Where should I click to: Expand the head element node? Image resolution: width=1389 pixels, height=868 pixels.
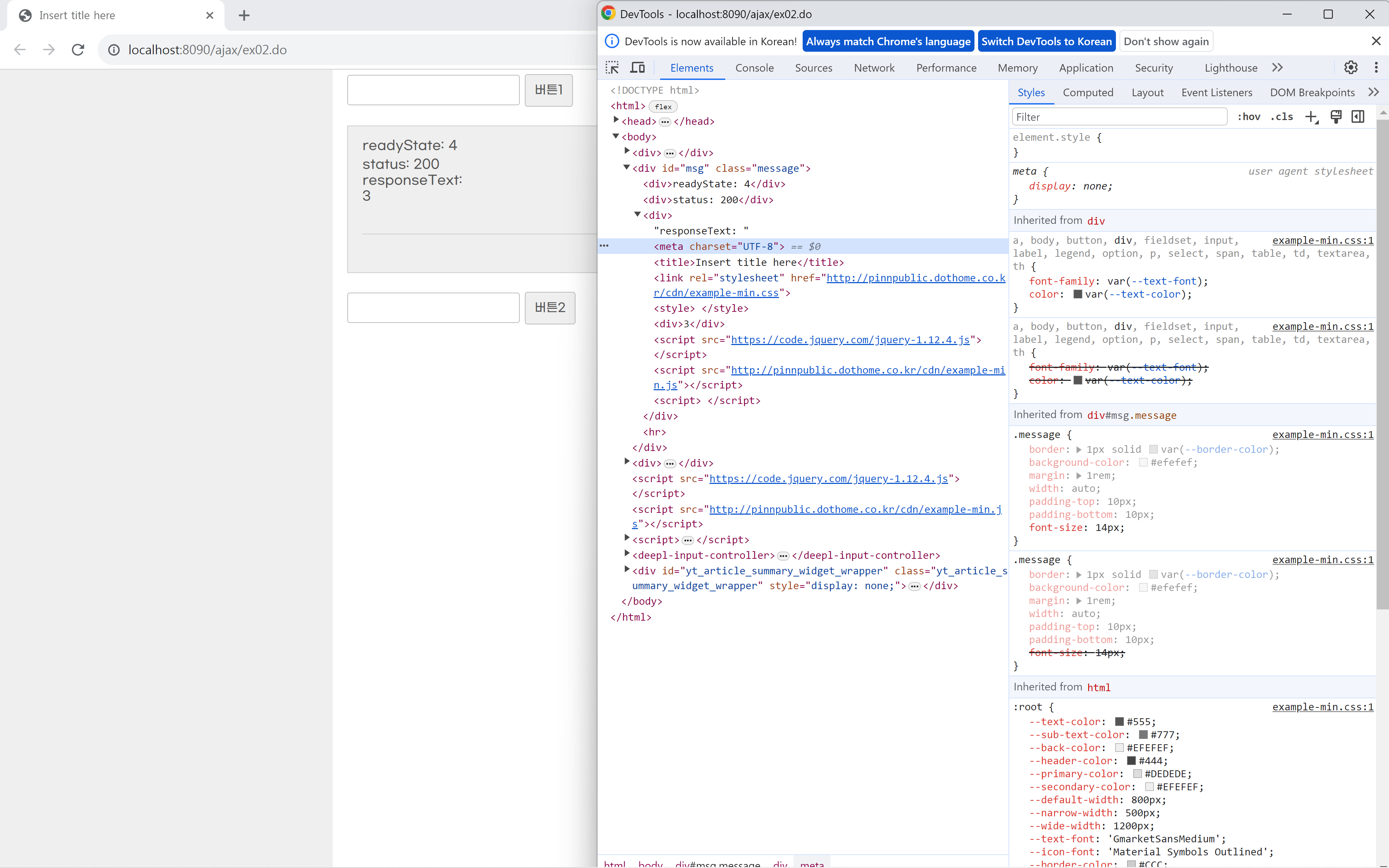point(616,120)
